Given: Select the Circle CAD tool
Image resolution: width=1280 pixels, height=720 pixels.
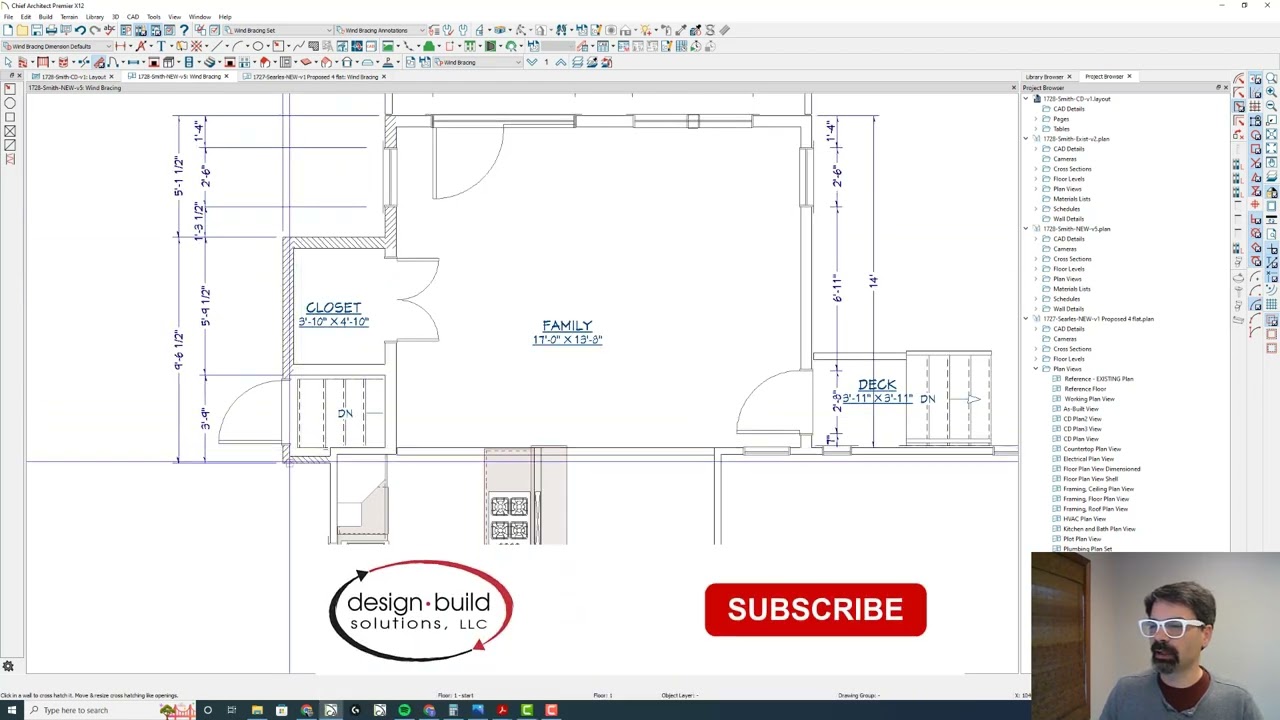Looking at the screenshot, I should coord(257,46).
